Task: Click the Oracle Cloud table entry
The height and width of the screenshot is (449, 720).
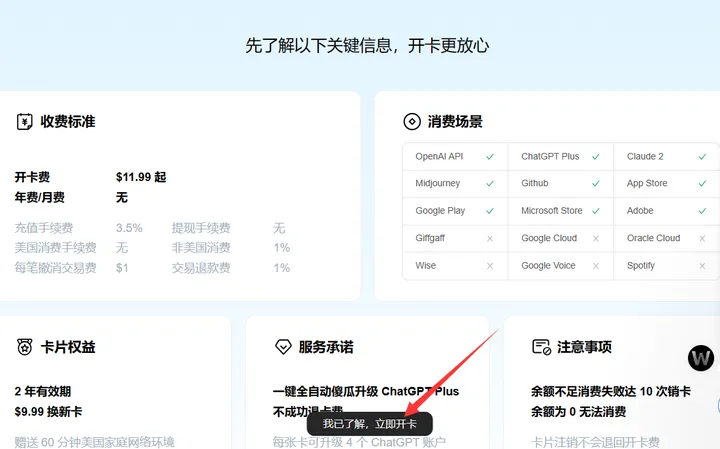Action: pyautogui.click(x=653, y=239)
